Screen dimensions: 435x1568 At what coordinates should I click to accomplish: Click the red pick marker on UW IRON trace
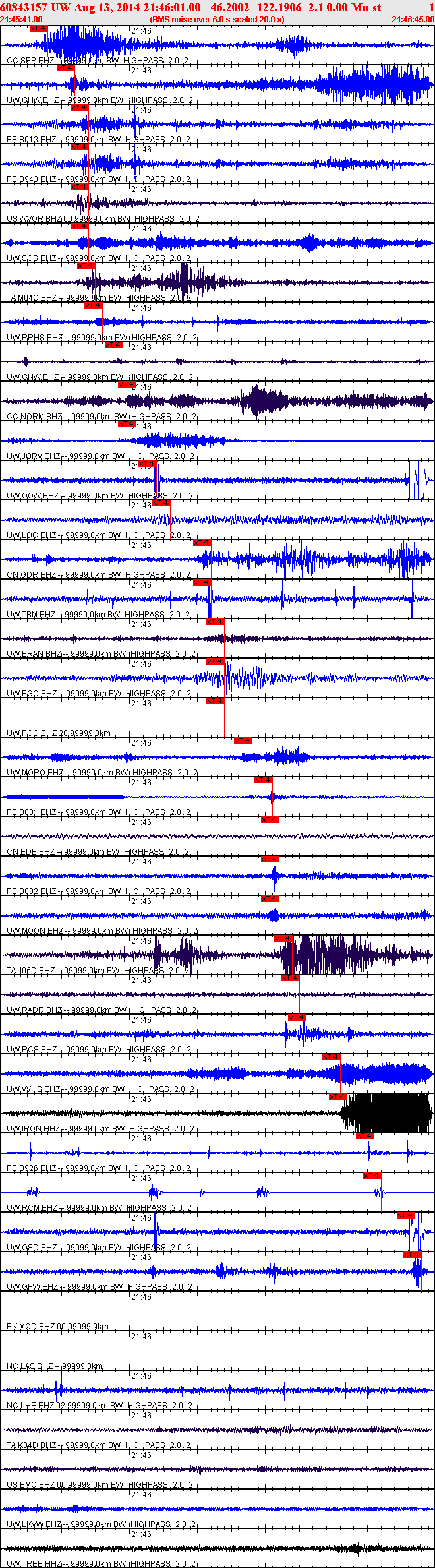click(338, 1097)
